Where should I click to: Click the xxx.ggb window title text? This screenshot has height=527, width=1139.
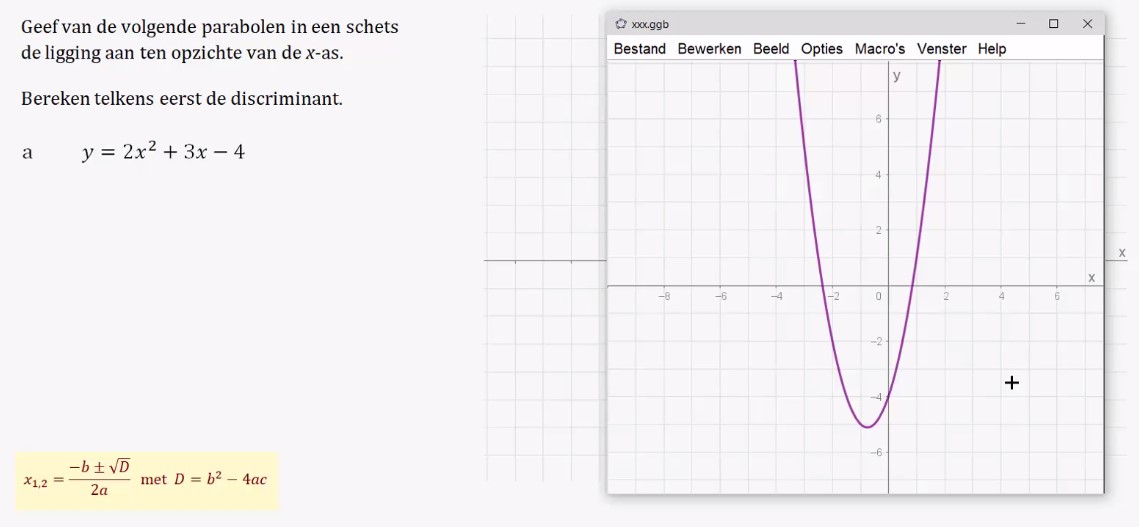click(x=650, y=24)
